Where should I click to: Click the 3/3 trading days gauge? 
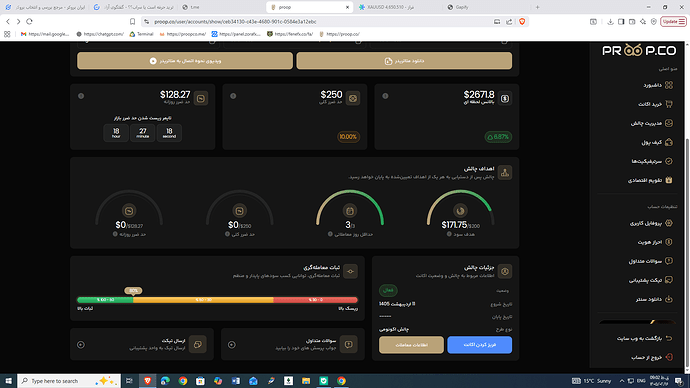[350, 210]
